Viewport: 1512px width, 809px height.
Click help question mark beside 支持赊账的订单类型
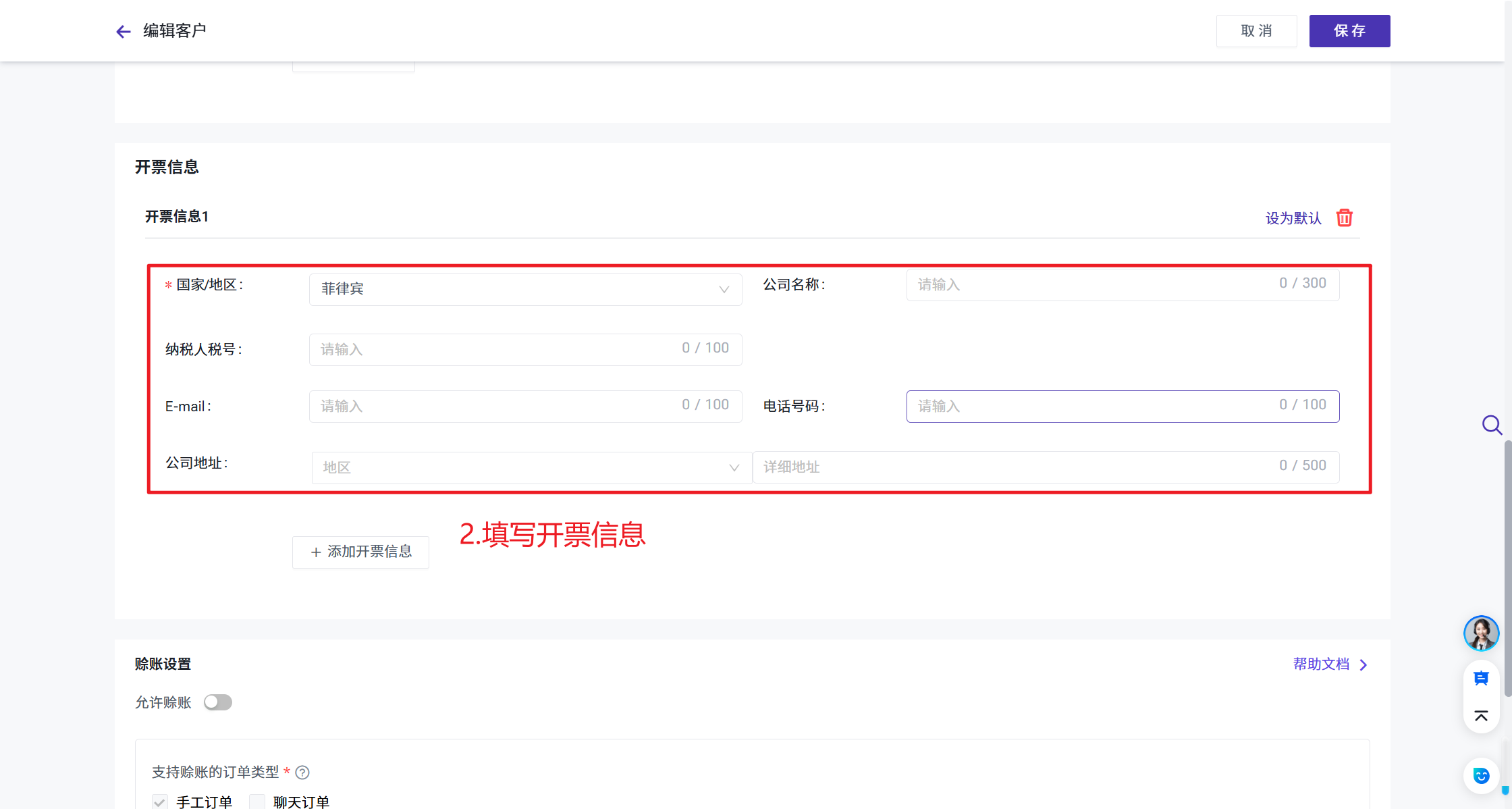point(302,772)
